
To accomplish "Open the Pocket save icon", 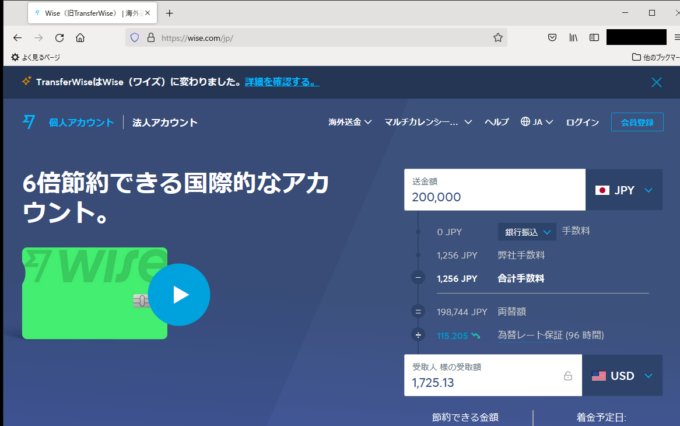I will click(552, 38).
